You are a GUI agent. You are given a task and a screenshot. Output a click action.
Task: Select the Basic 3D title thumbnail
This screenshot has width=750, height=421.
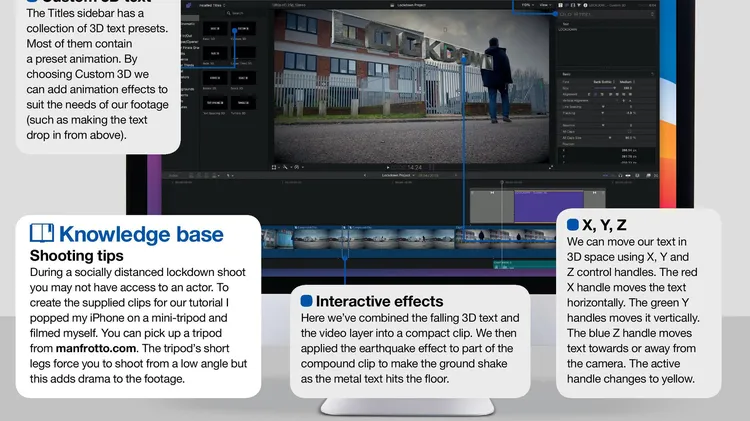(214, 28)
